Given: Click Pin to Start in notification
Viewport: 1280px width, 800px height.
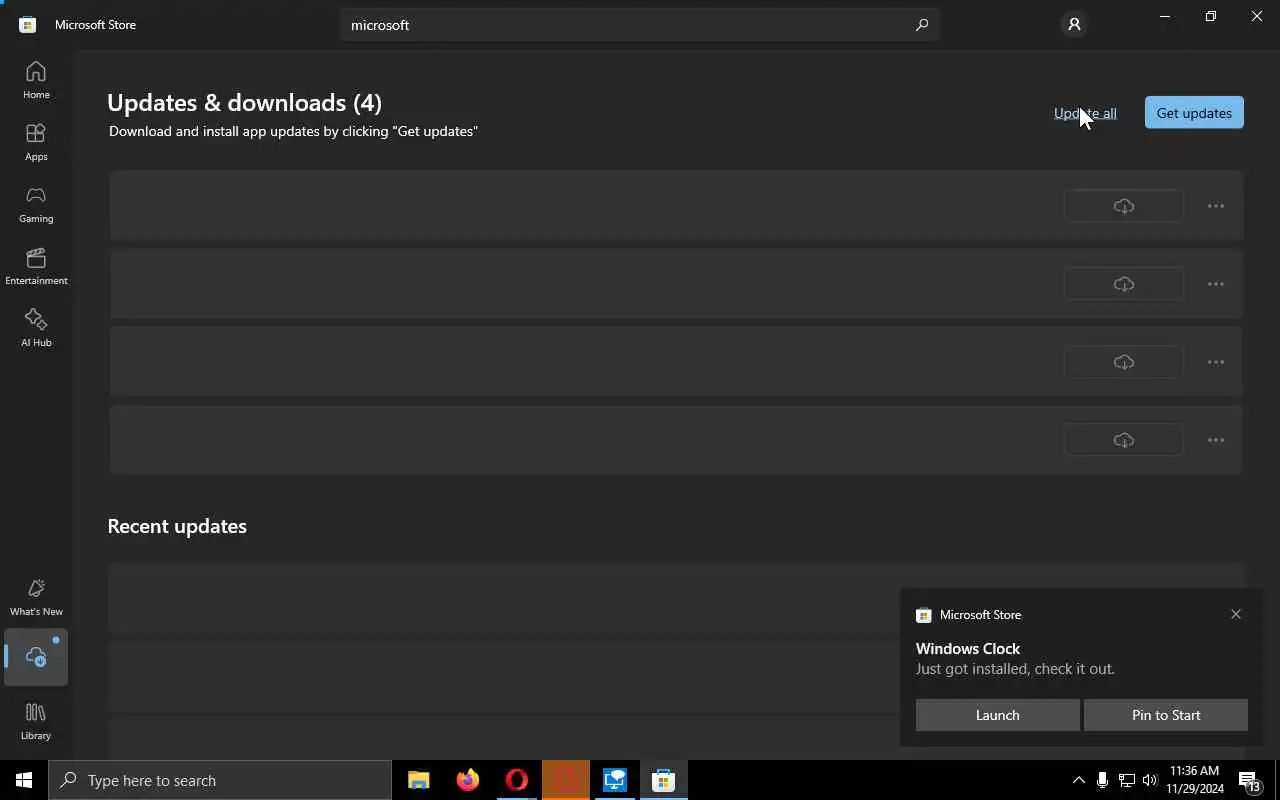Looking at the screenshot, I should tap(1166, 715).
